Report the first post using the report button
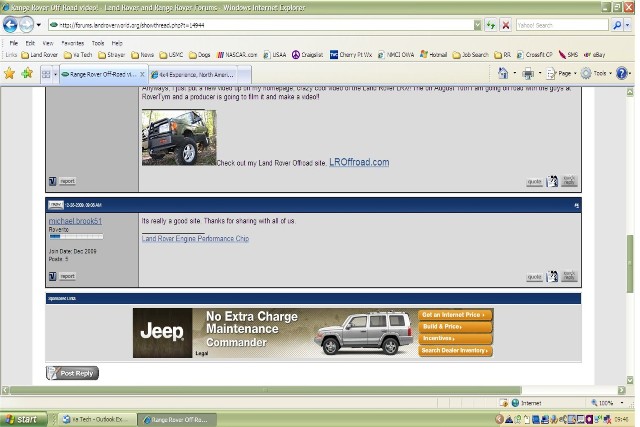Image resolution: width=640 pixels, height=427 pixels. [x=67, y=181]
